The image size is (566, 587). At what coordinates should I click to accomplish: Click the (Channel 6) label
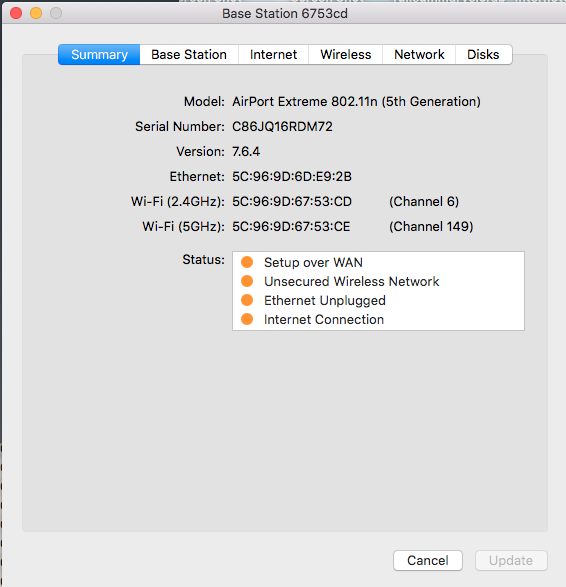coord(424,202)
